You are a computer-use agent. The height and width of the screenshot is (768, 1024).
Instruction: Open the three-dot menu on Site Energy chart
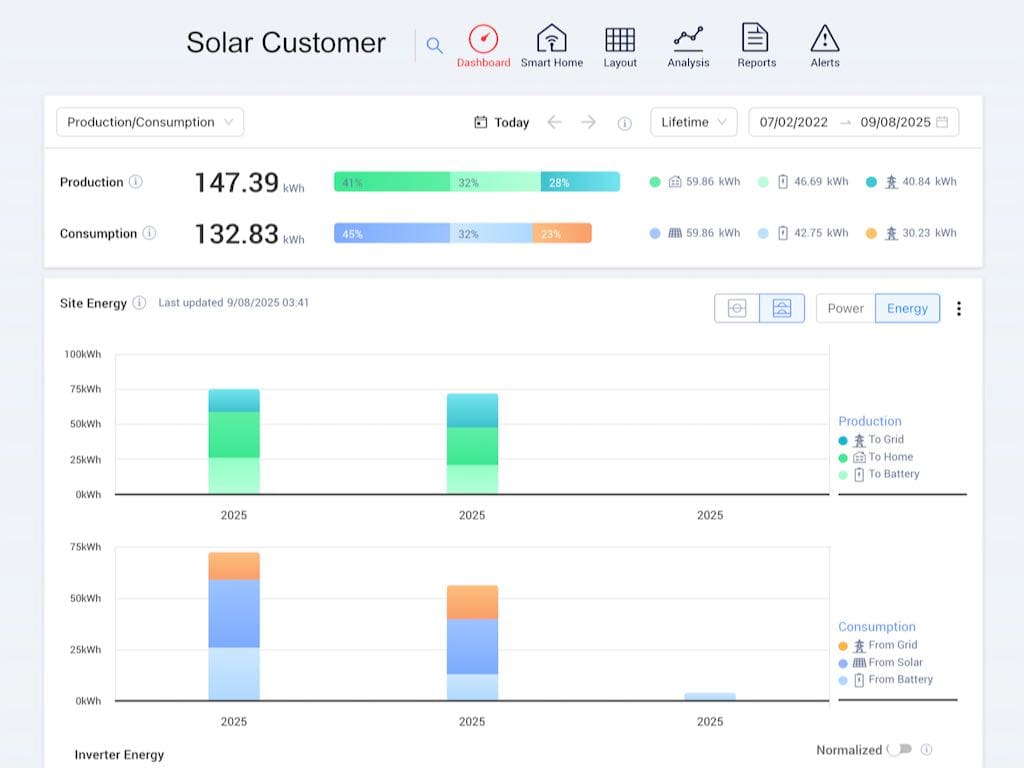[959, 308]
